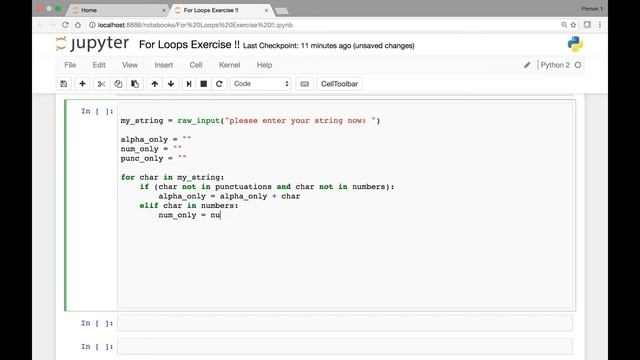
Task: Move selected cell down arrow
Action: (171, 84)
